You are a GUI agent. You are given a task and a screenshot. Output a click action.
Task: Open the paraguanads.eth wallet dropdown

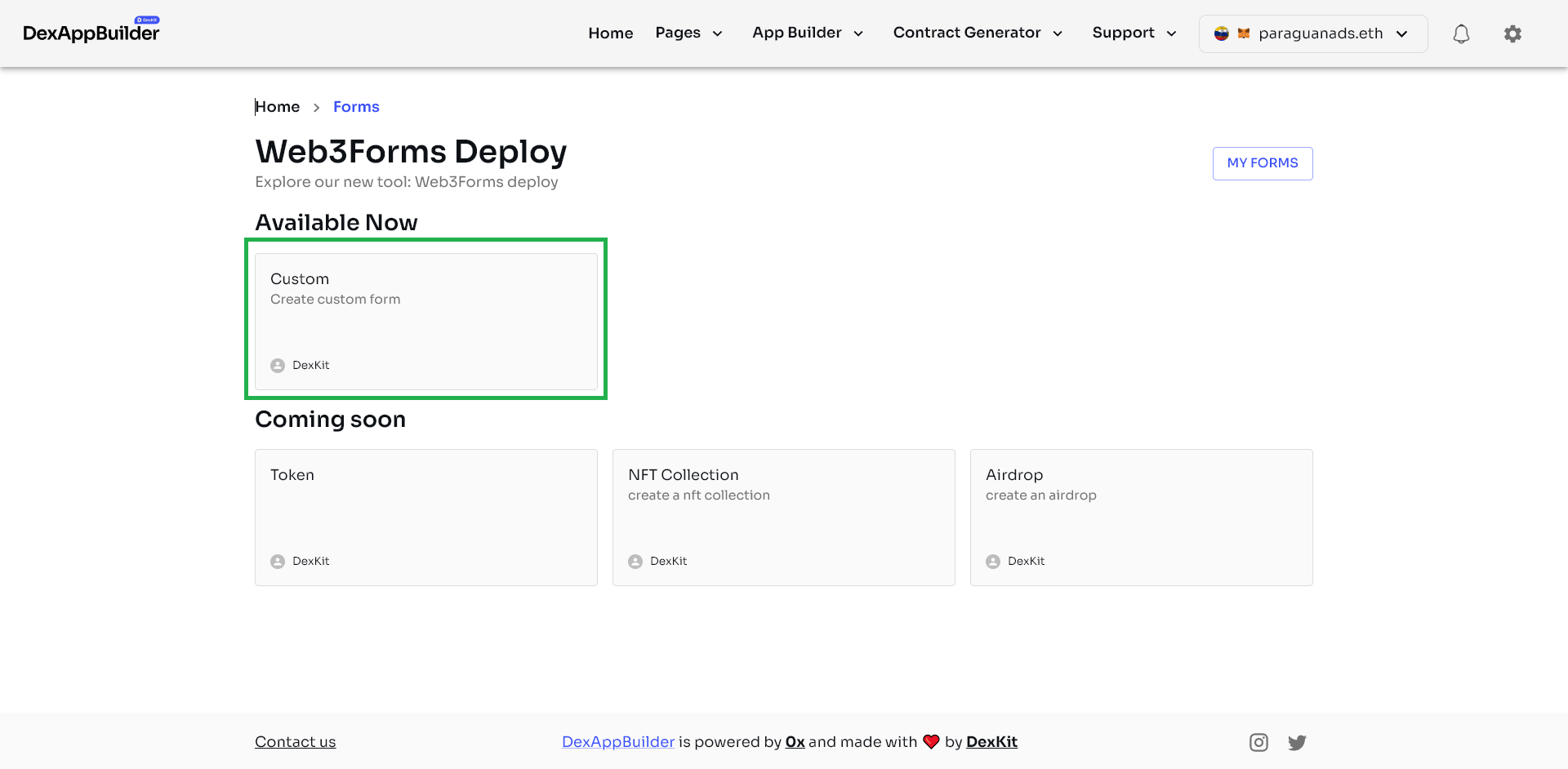click(1312, 33)
